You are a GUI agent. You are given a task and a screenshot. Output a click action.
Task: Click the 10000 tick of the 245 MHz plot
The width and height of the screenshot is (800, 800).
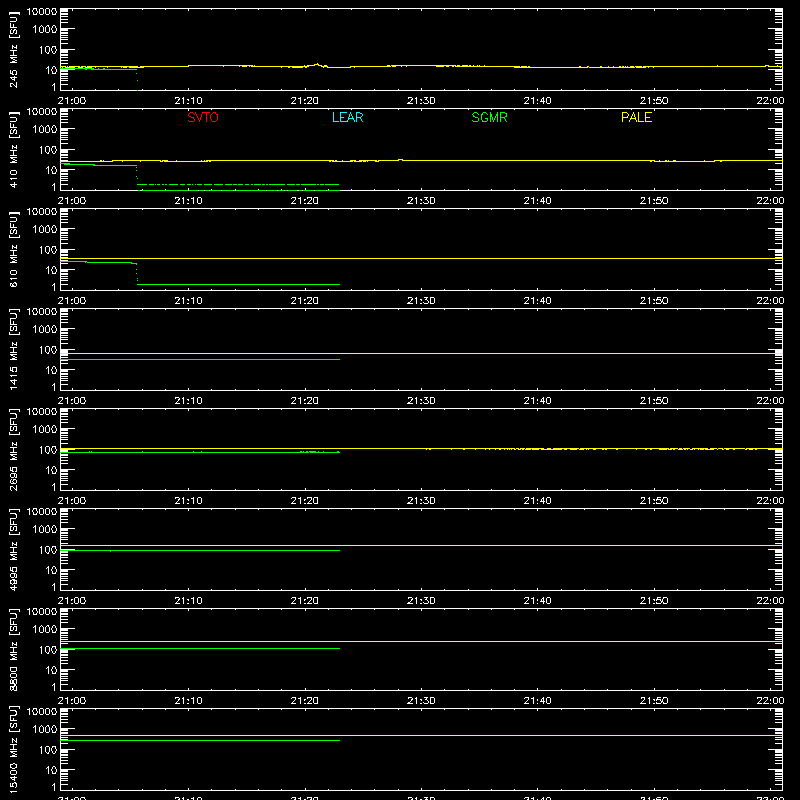pyautogui.click(x=42, y=12)
